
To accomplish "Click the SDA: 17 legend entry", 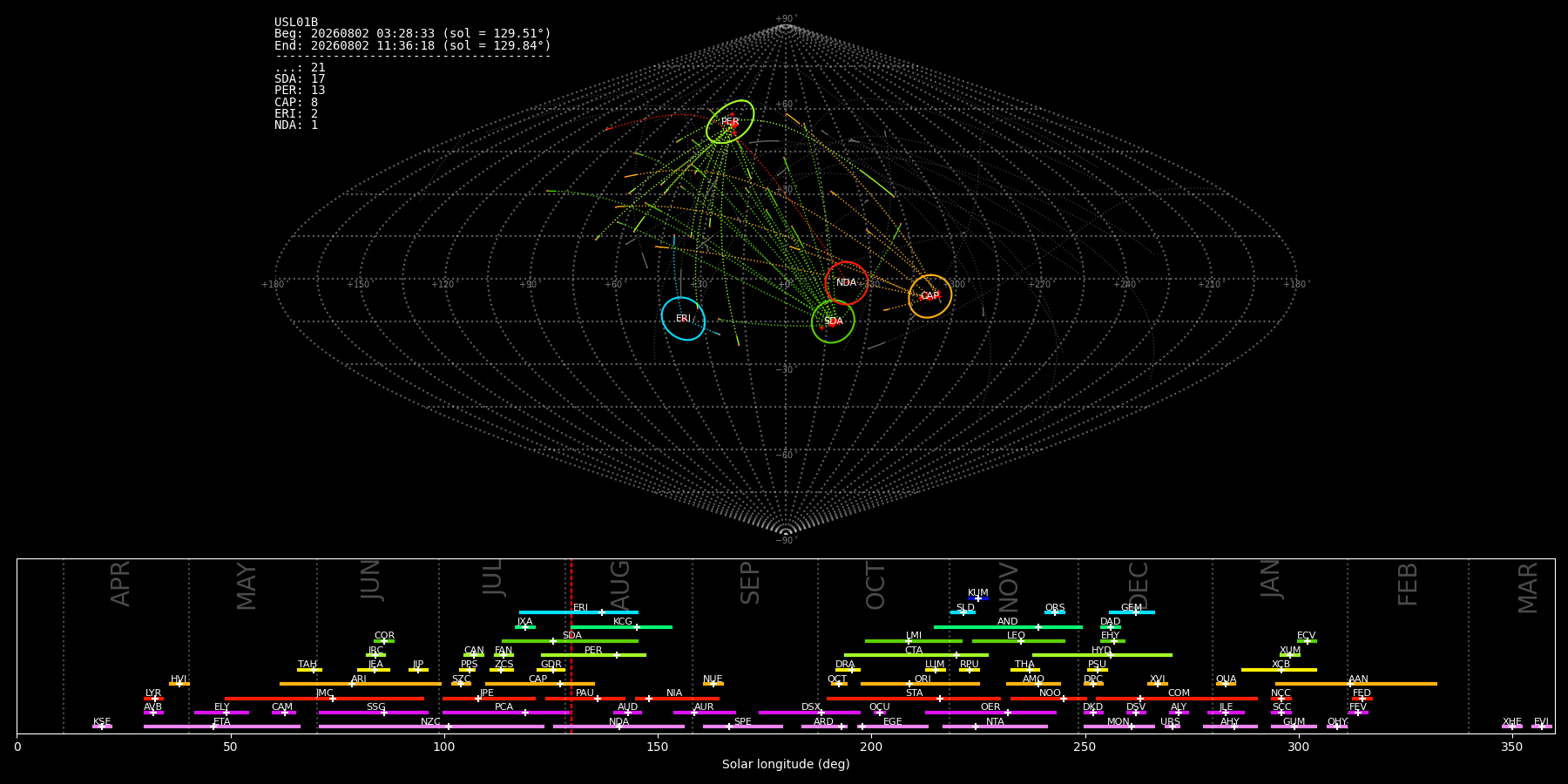I will (x=300, y=79).
